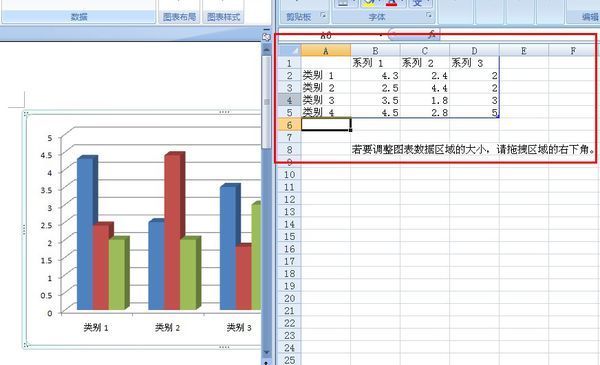600x365 pixels.
Task: Select row 4 header
Action: 289,100
